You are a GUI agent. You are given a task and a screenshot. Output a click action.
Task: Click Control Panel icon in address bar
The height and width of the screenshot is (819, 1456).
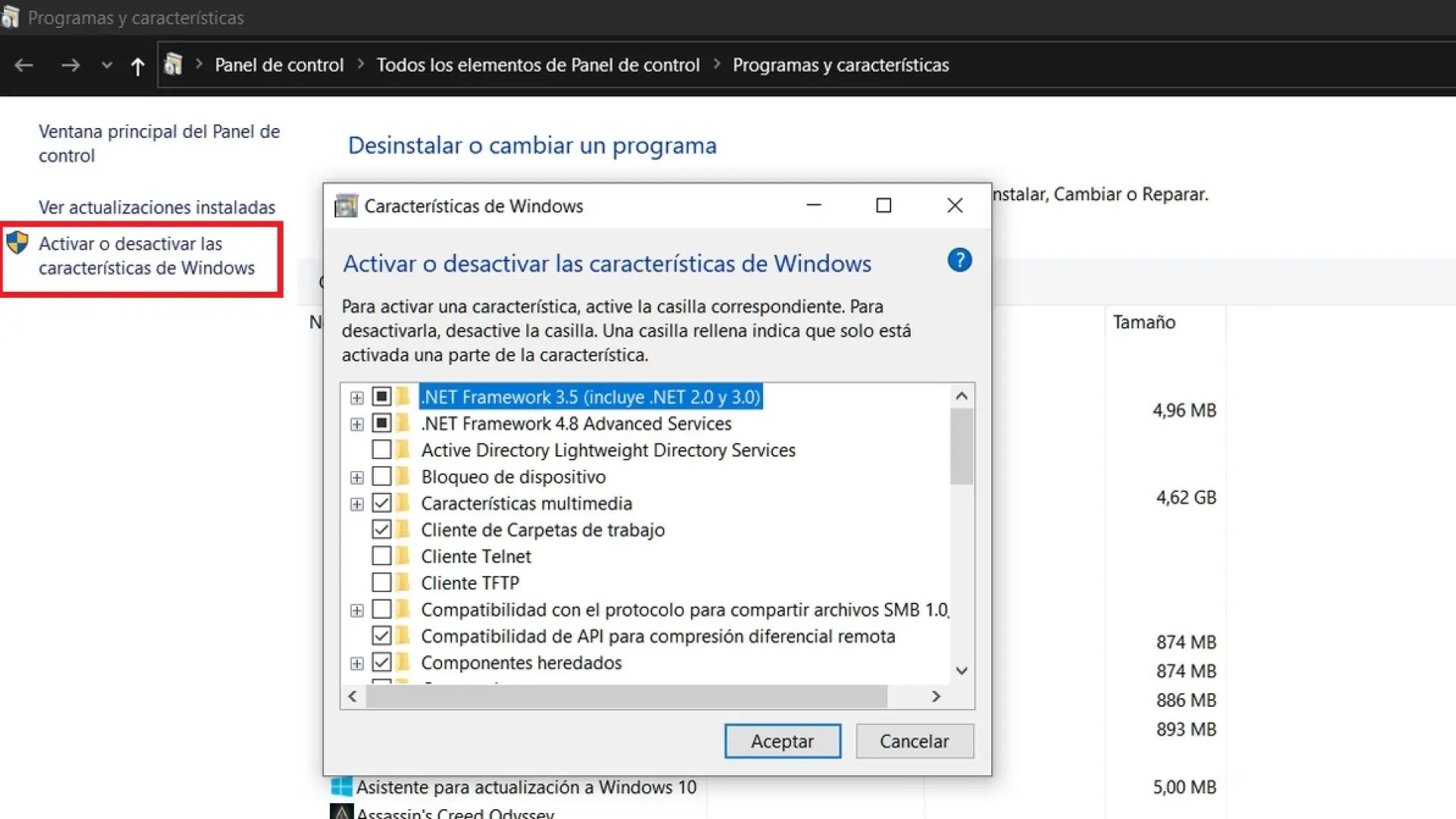point(174,65)
